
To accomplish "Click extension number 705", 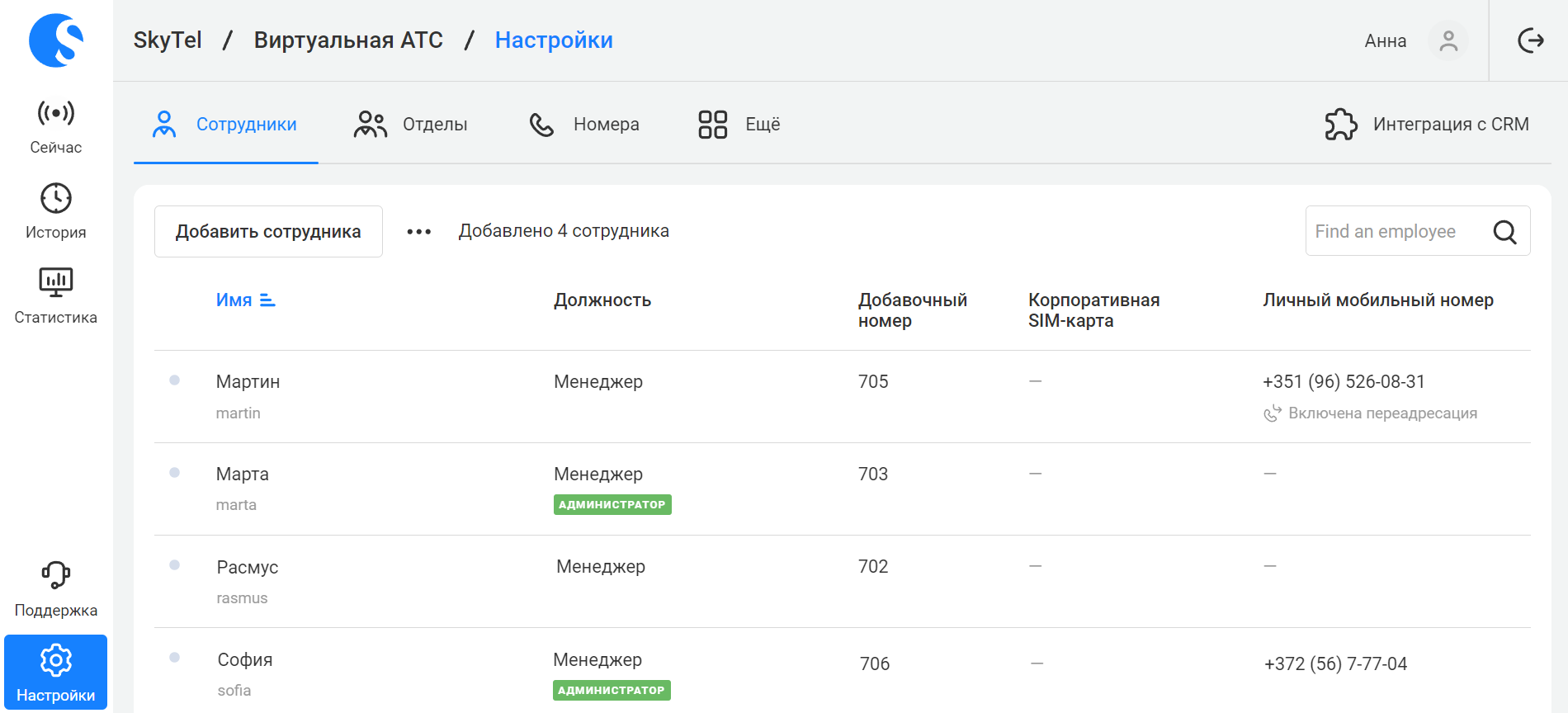I will point(873,382).
